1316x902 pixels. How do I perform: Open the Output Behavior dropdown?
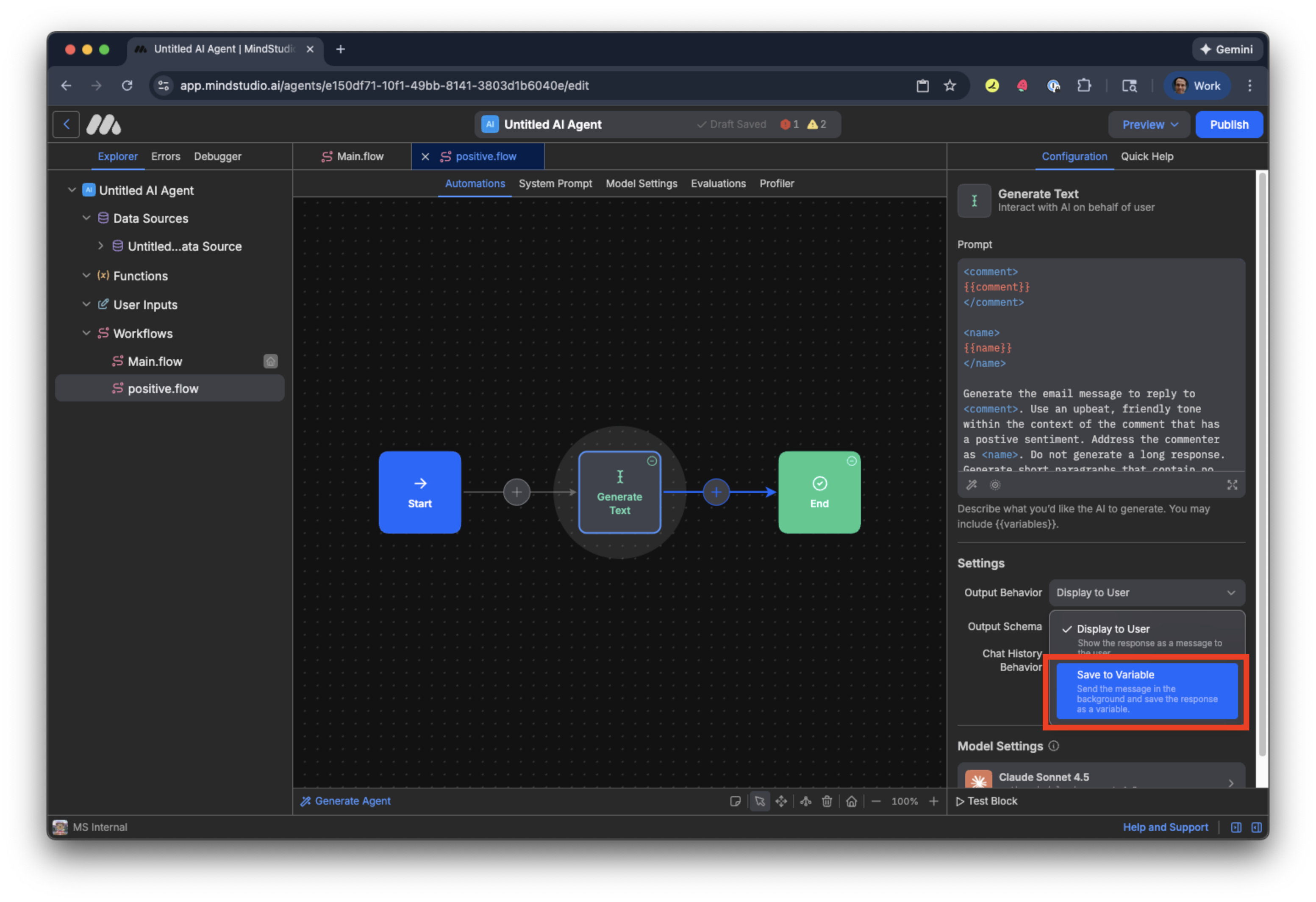(1146, 592)
